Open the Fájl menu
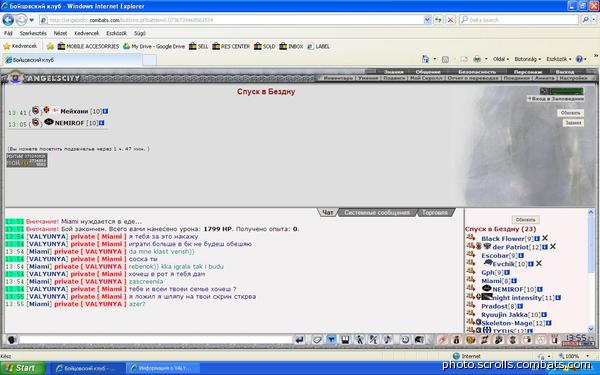 coord(8,34)
